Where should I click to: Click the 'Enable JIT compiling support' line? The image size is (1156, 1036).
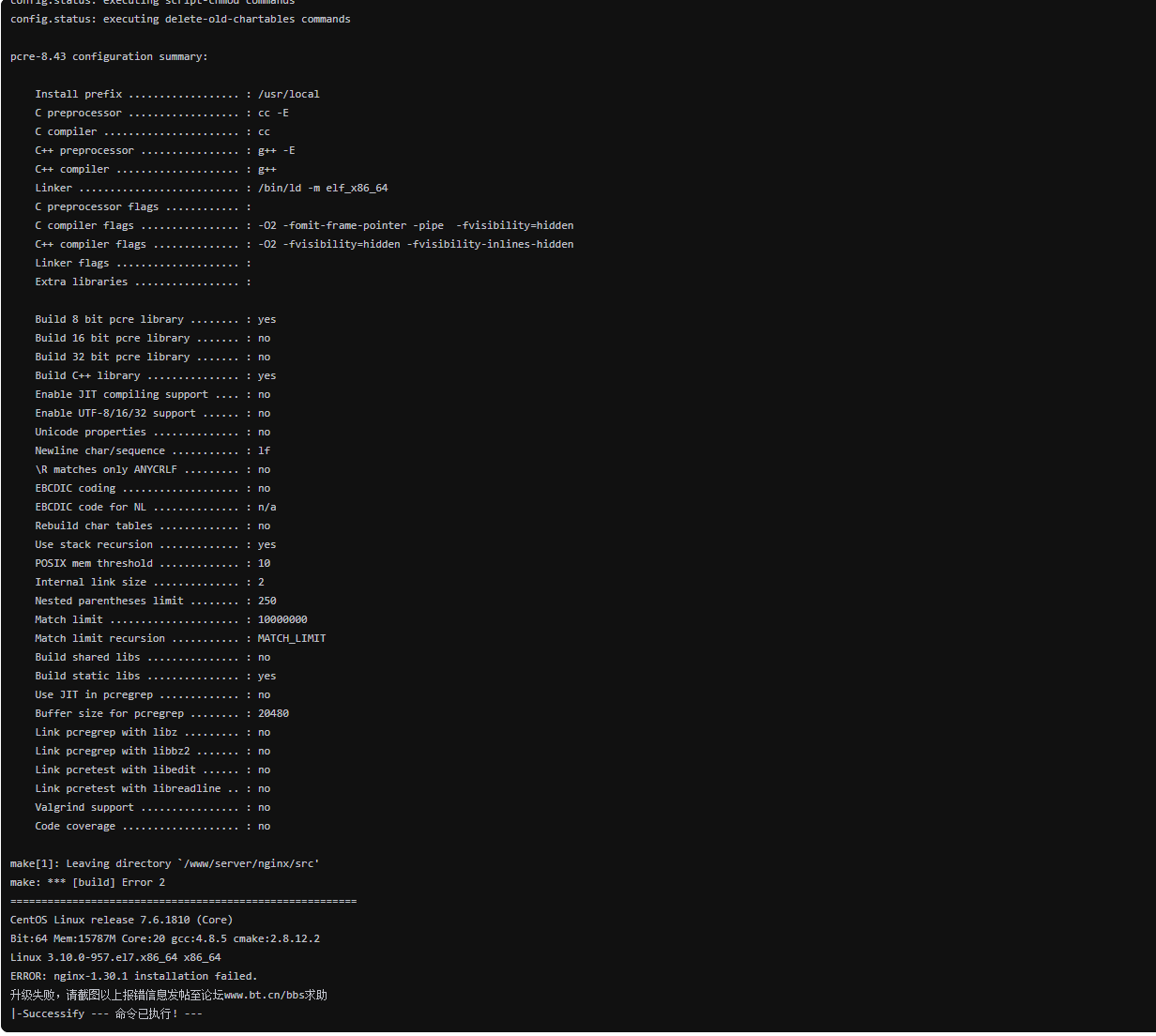(152, 394)
